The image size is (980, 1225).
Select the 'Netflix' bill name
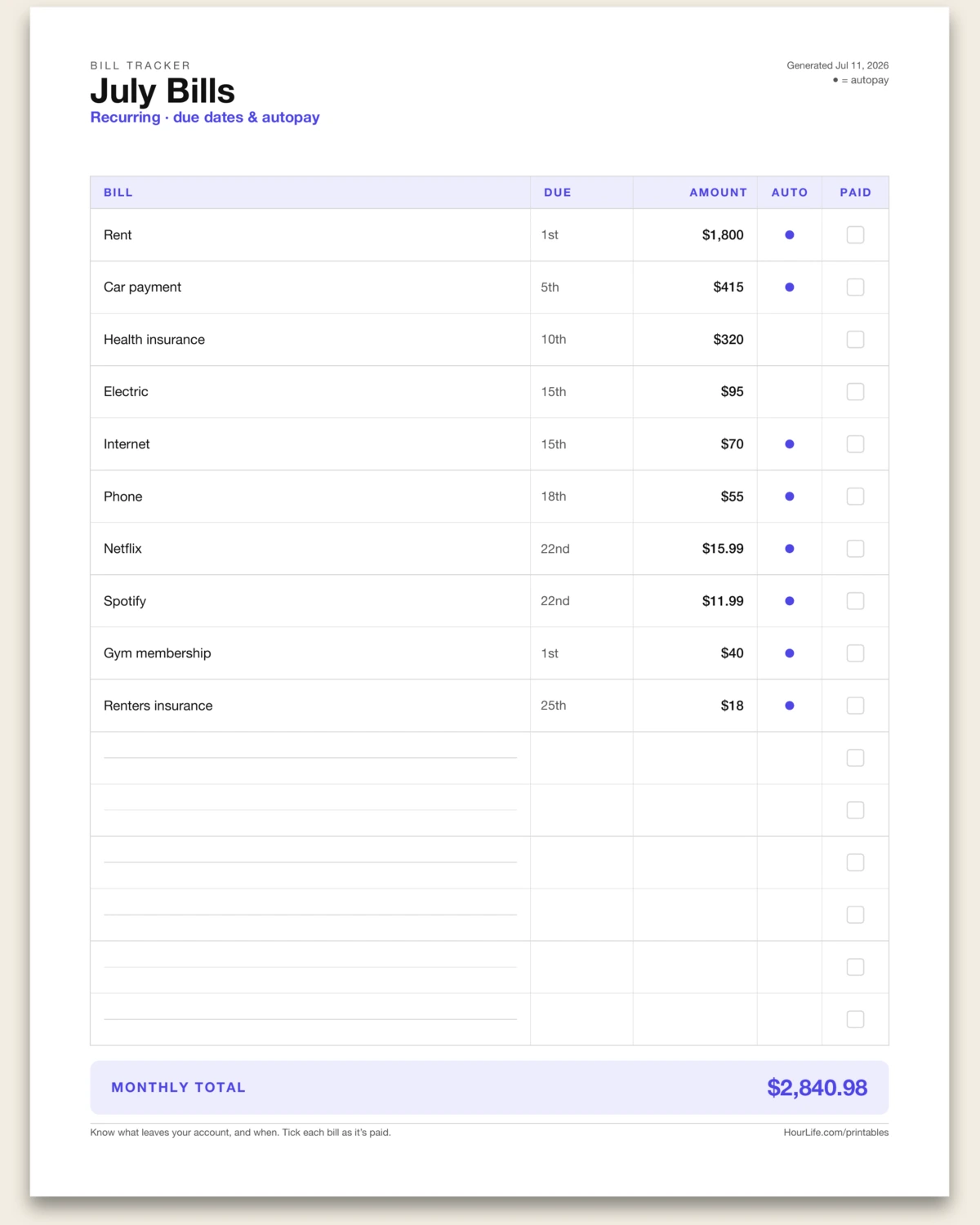122,549
